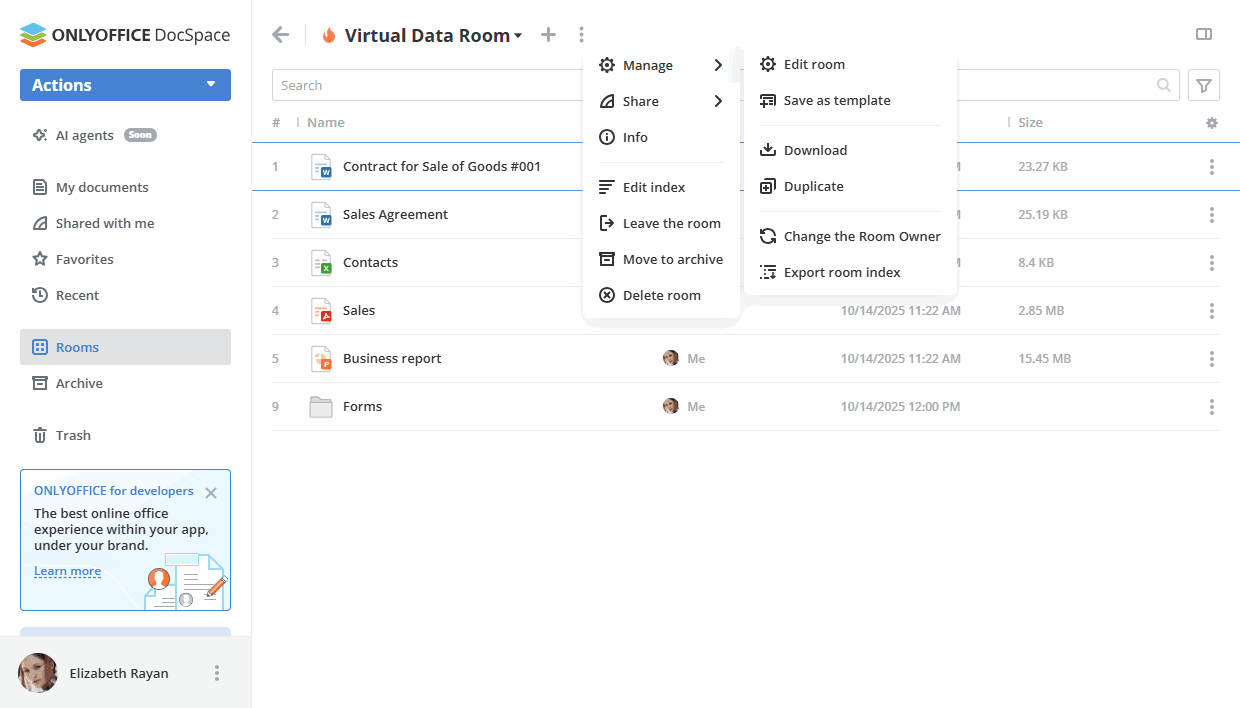
Task: Click the Excel icon beside Contacts
Action: pyautogui.click(x=321, y=262)
